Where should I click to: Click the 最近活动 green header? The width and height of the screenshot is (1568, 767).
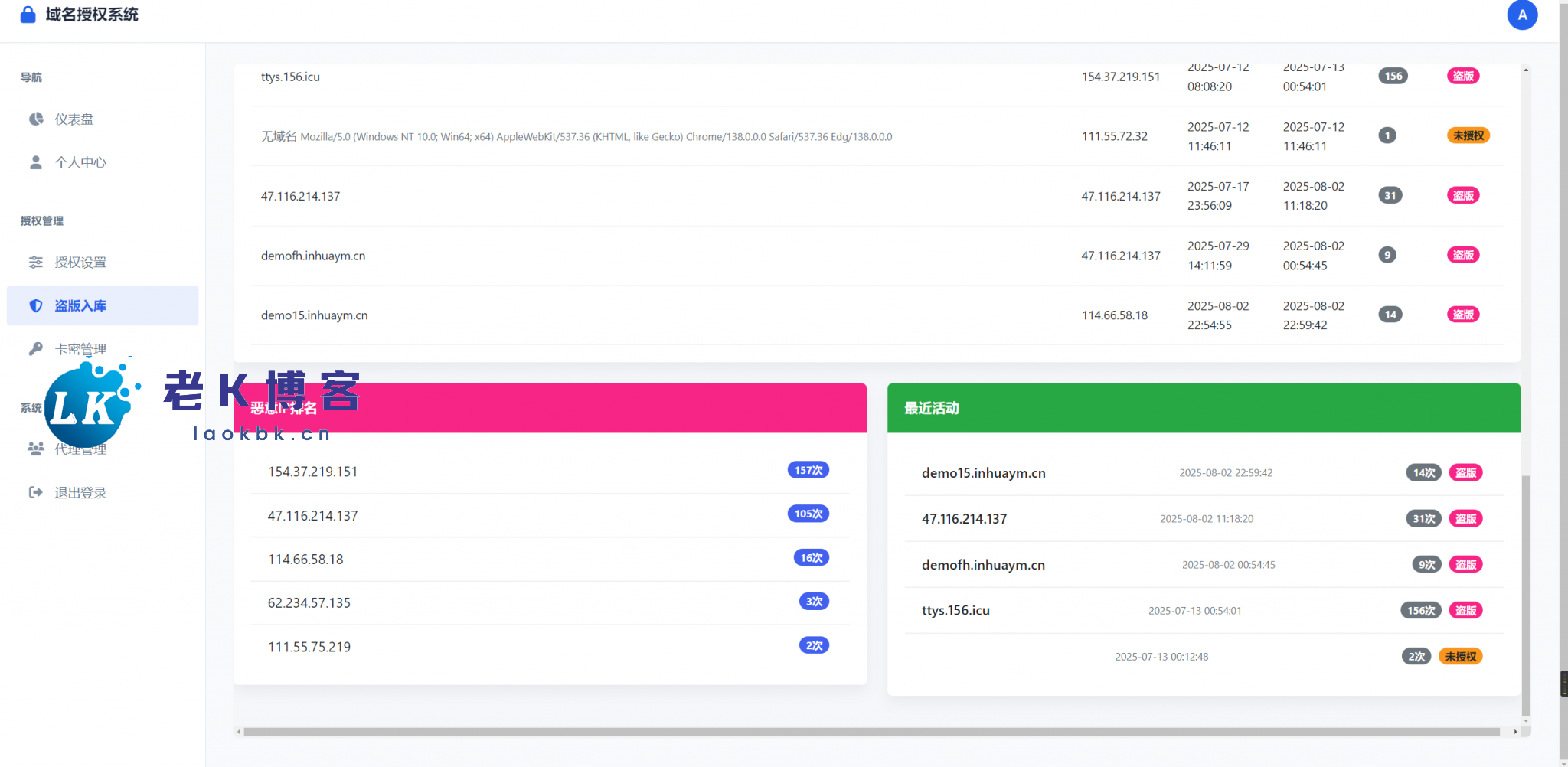click(1203, 408)
